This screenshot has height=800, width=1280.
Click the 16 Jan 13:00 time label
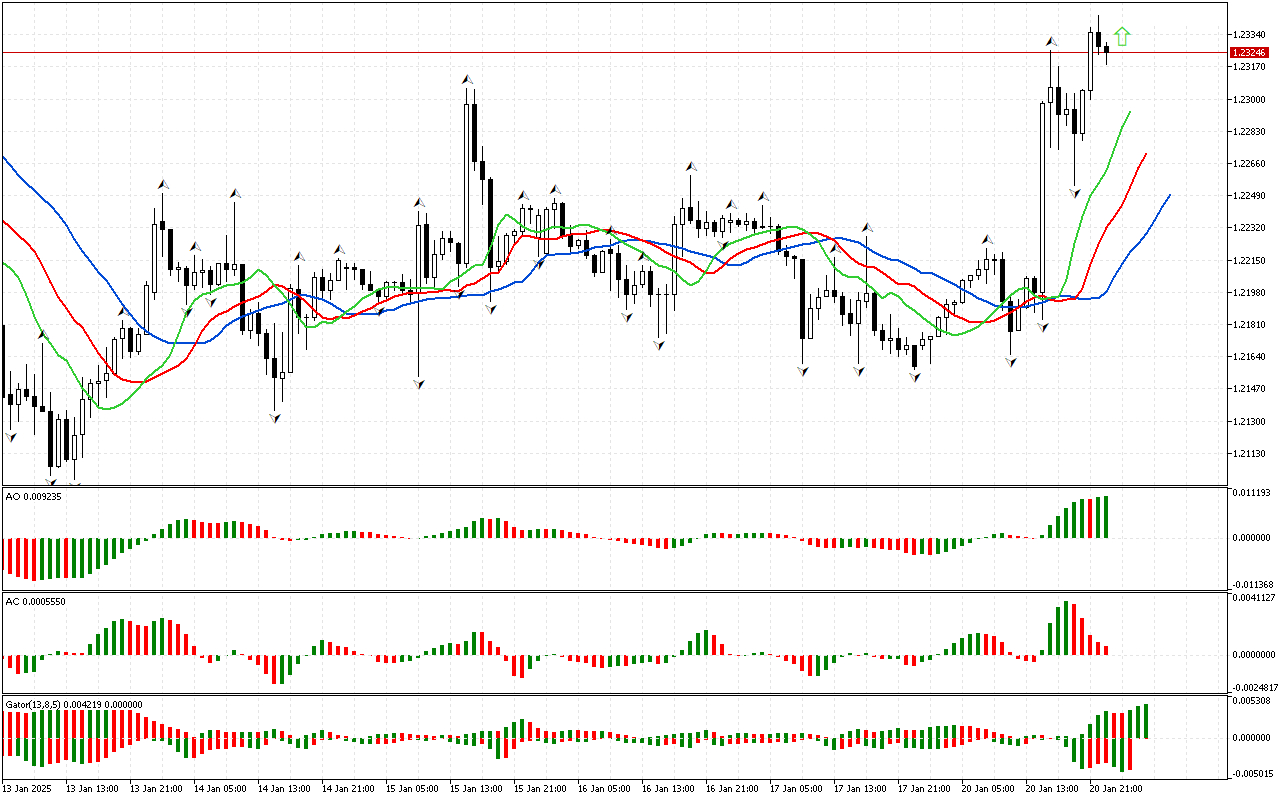669,789
